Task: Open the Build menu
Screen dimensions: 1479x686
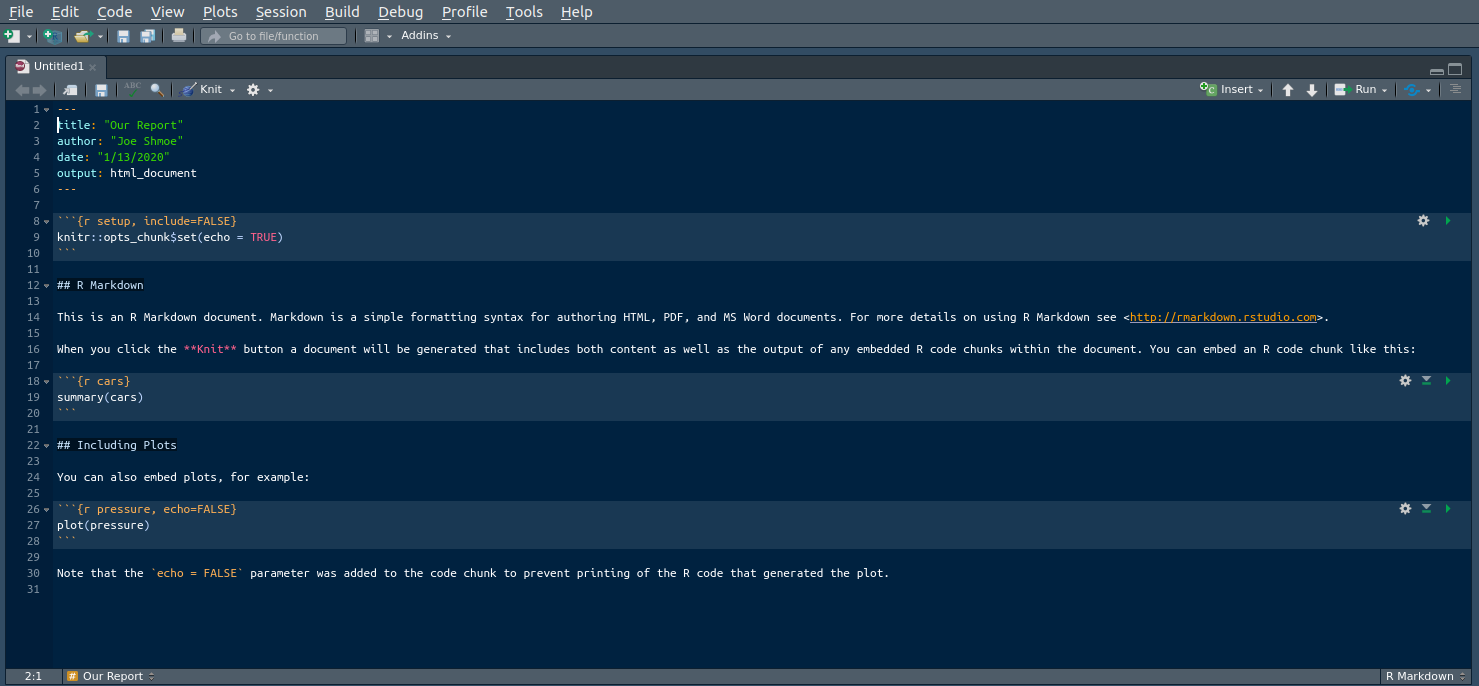Action: point(342,12)
